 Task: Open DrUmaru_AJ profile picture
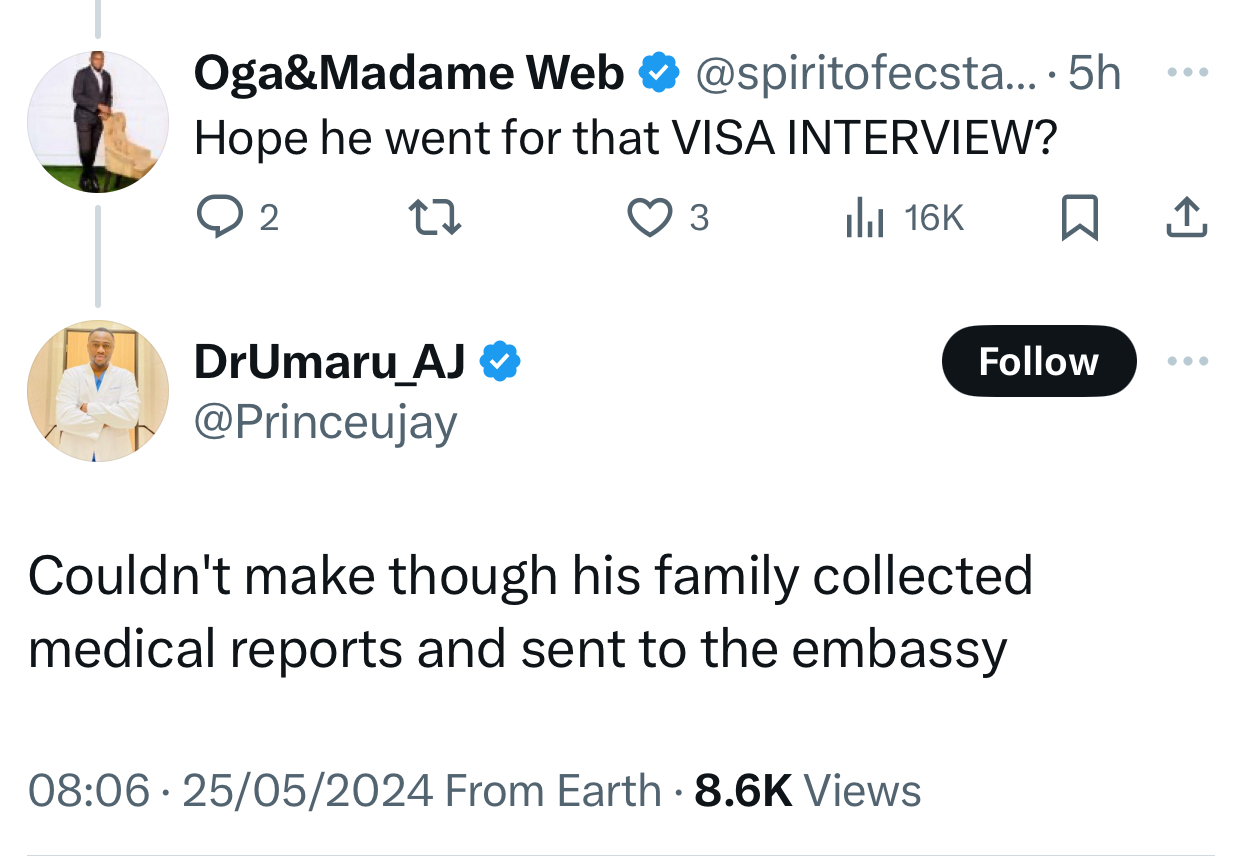tap(98, 391)
